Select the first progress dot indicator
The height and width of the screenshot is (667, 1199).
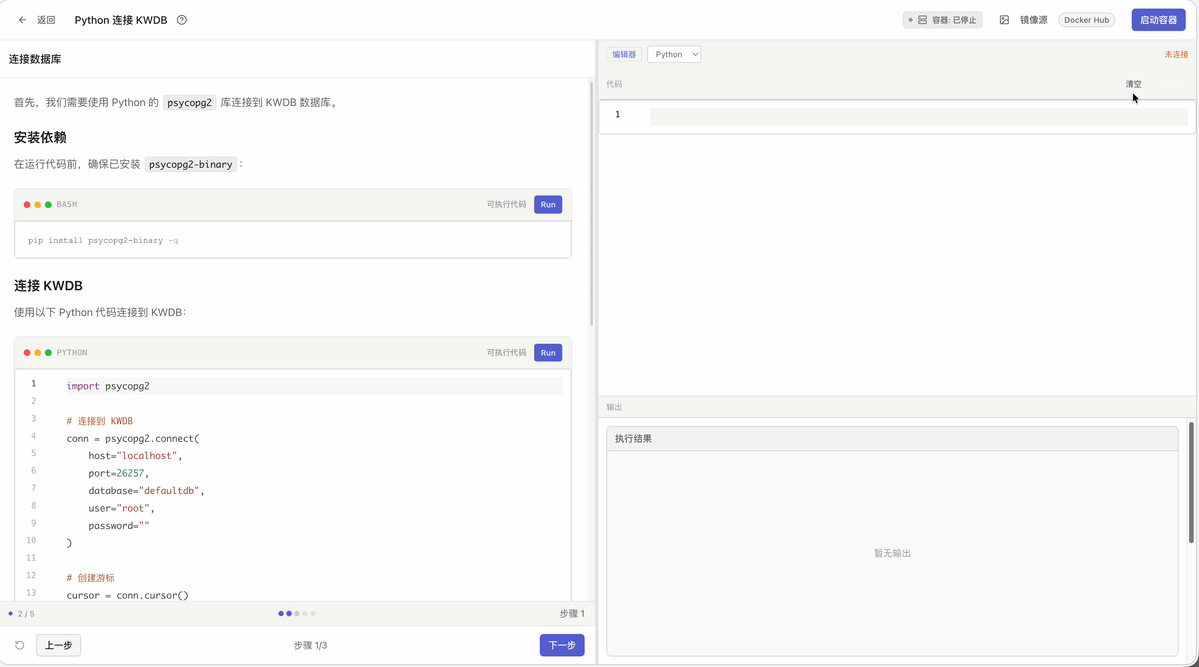(281, 613)
